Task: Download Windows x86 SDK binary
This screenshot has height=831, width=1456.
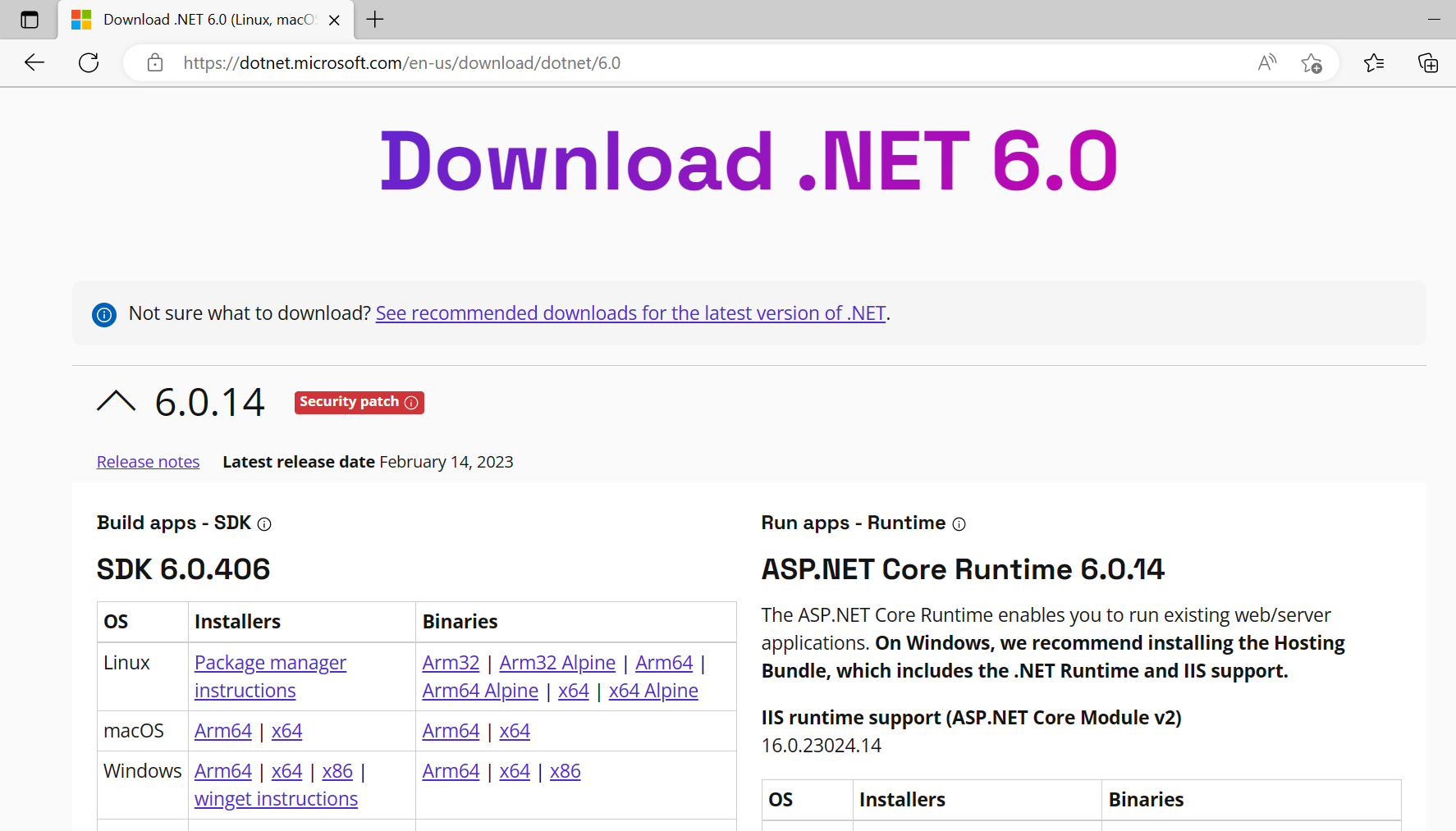Action: tap(565, 771)
